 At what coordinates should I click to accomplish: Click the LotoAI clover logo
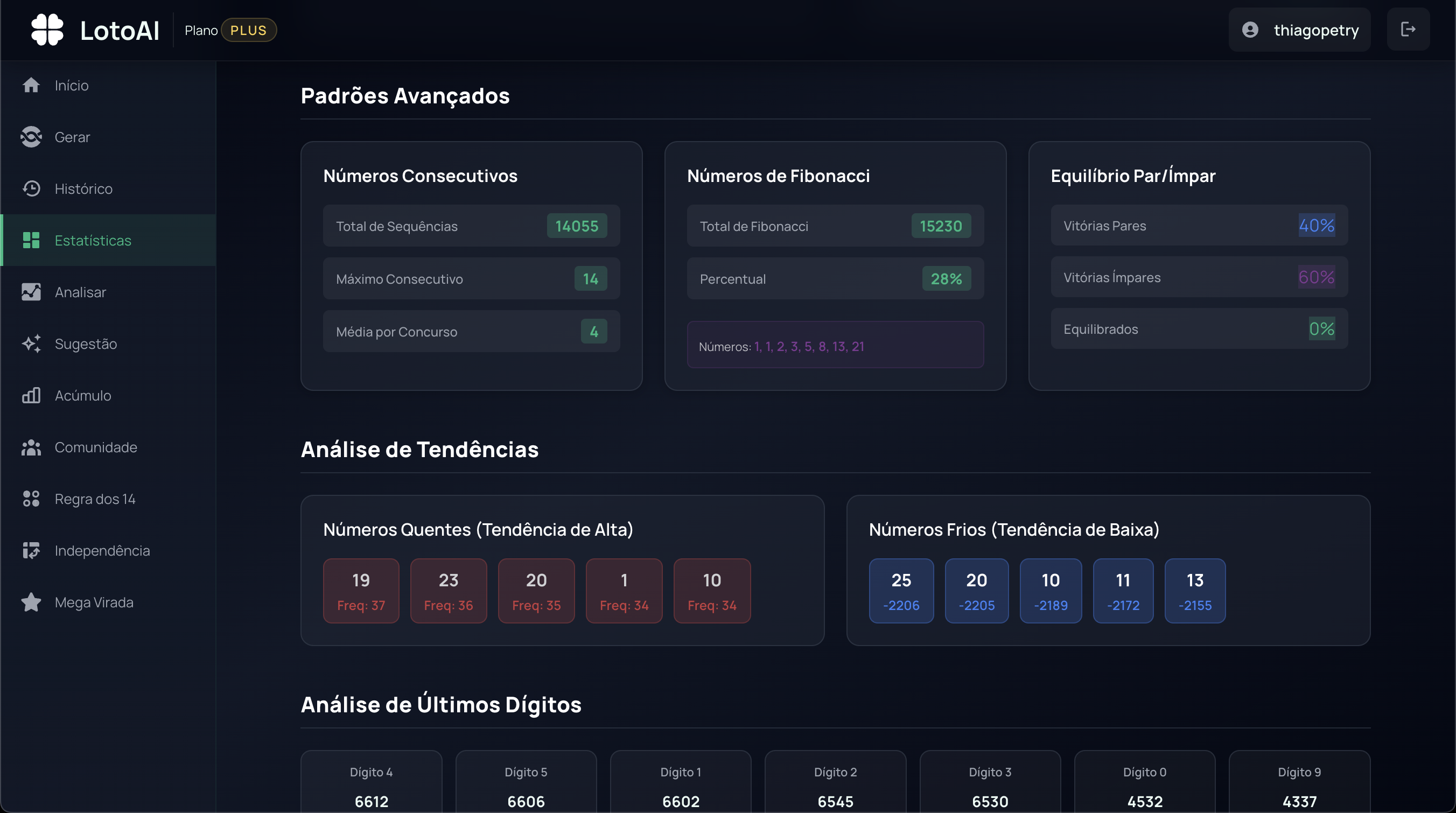click(x=47, y=30)
